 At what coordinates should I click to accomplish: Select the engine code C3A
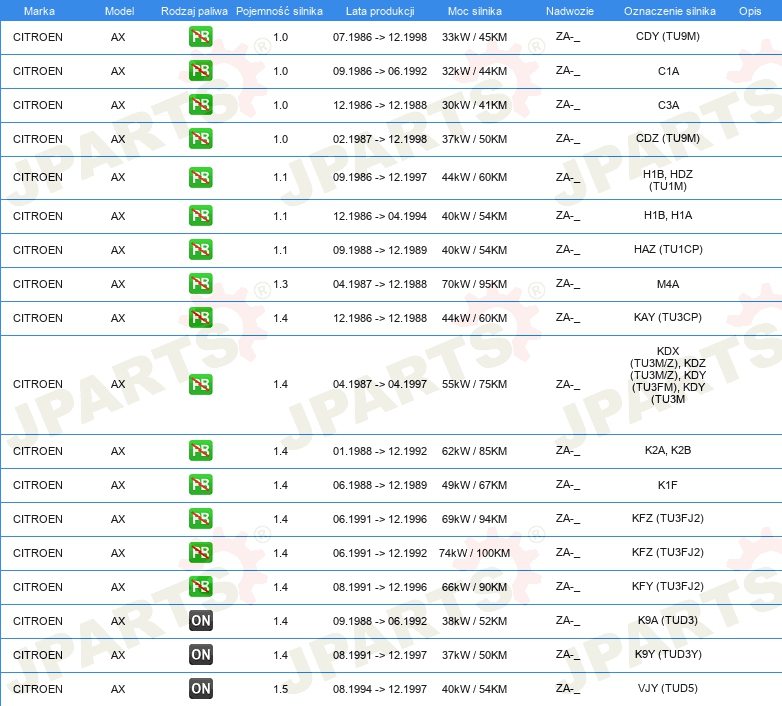click(x=668, y=105)
